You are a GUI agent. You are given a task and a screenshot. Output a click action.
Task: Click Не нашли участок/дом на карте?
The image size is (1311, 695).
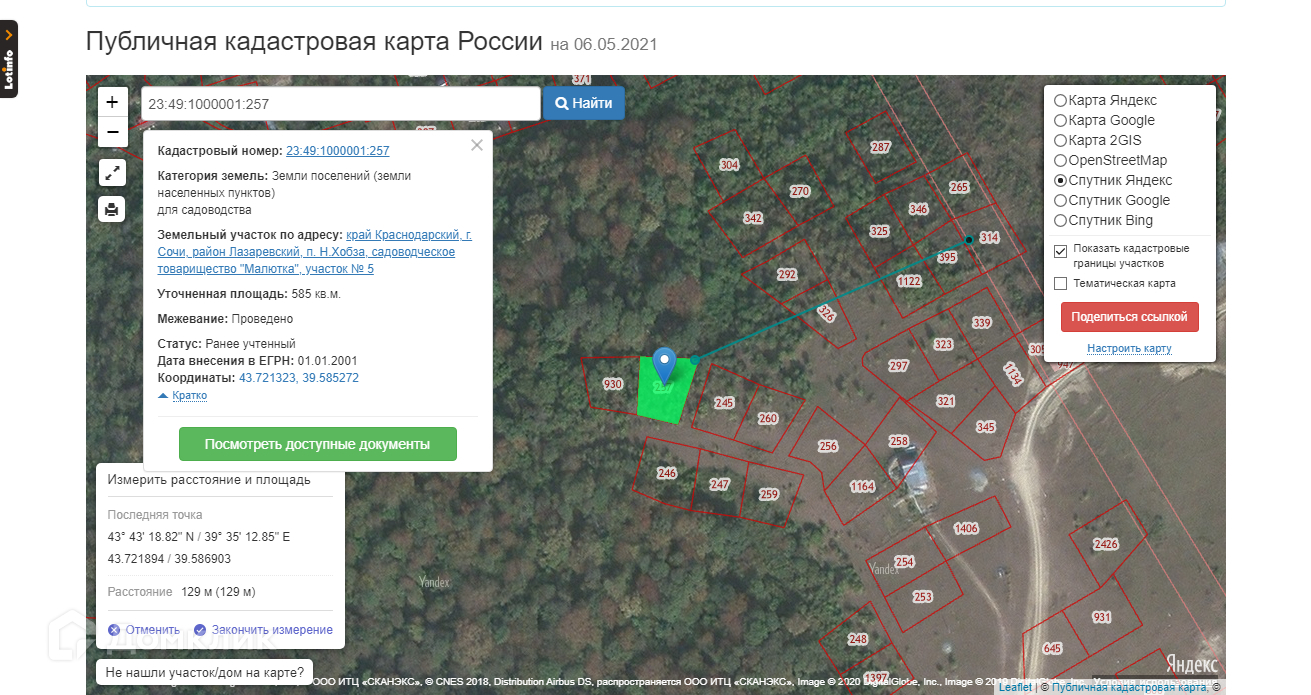coord(205,672)
